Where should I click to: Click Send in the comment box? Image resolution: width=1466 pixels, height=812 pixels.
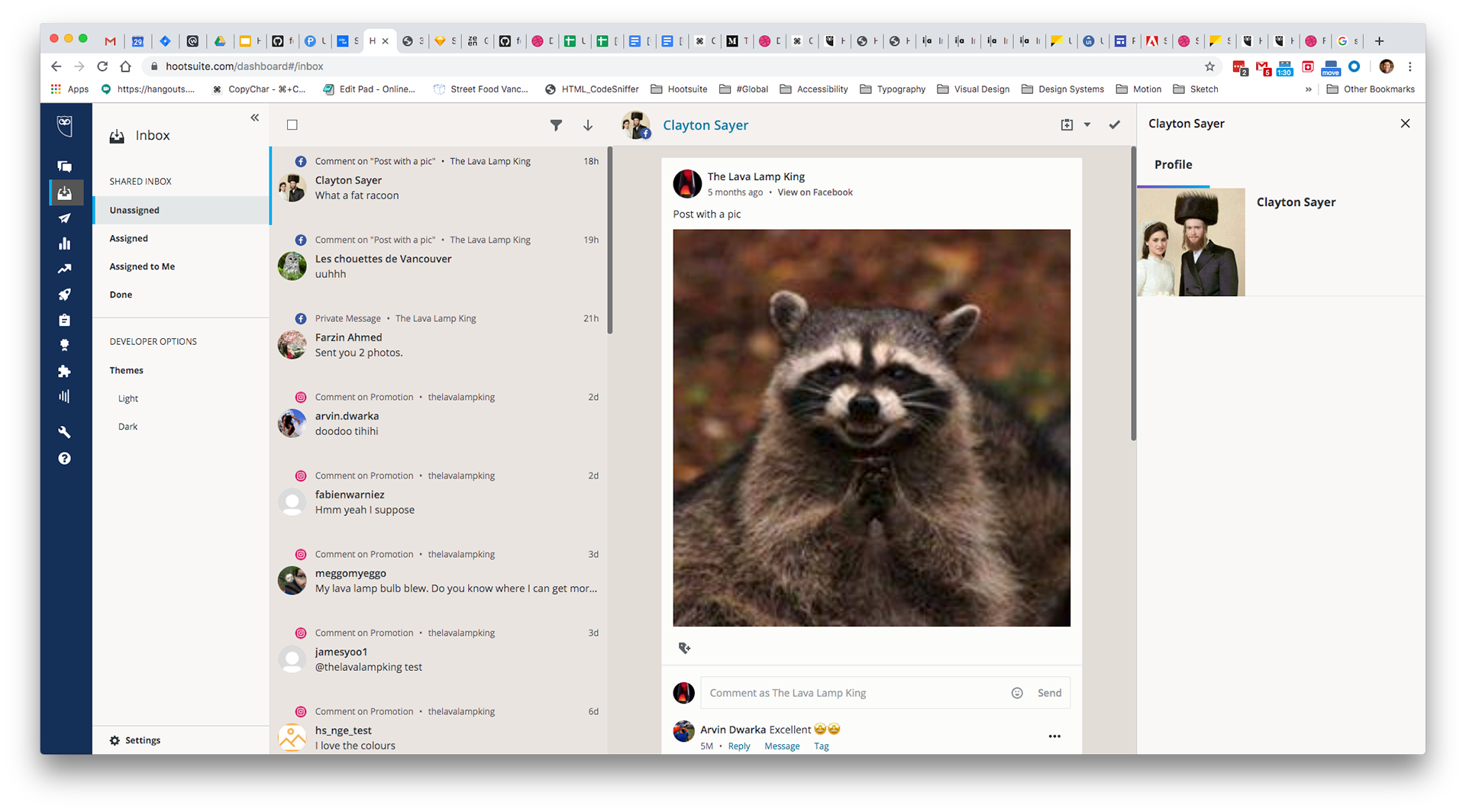1049,693
